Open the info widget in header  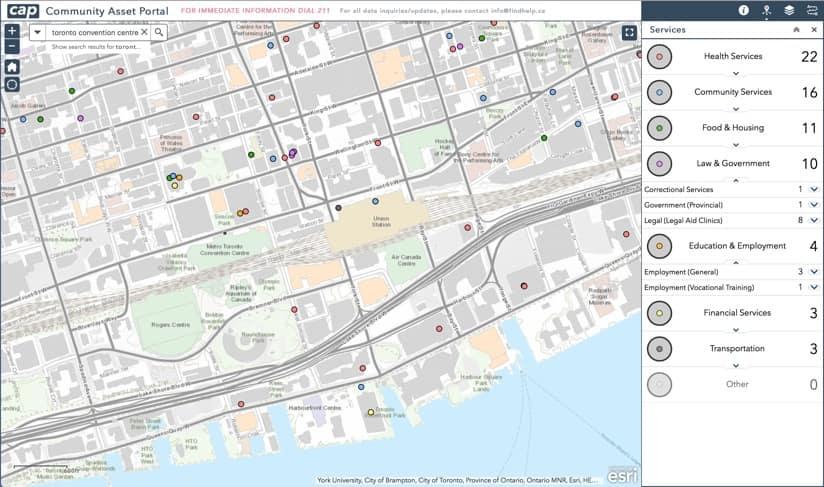[743, 10]
